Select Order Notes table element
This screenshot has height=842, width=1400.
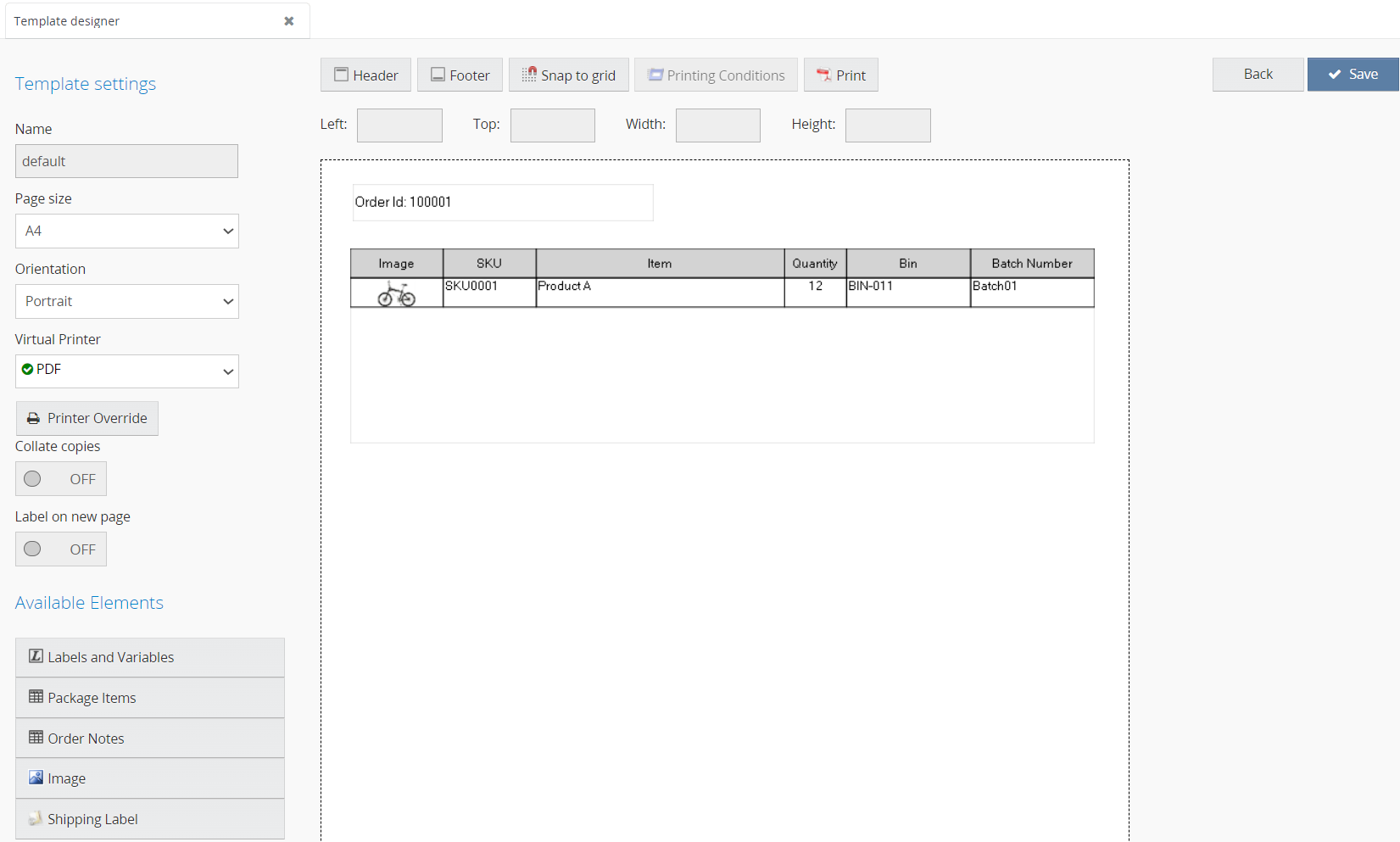click(x=149, y=739)
